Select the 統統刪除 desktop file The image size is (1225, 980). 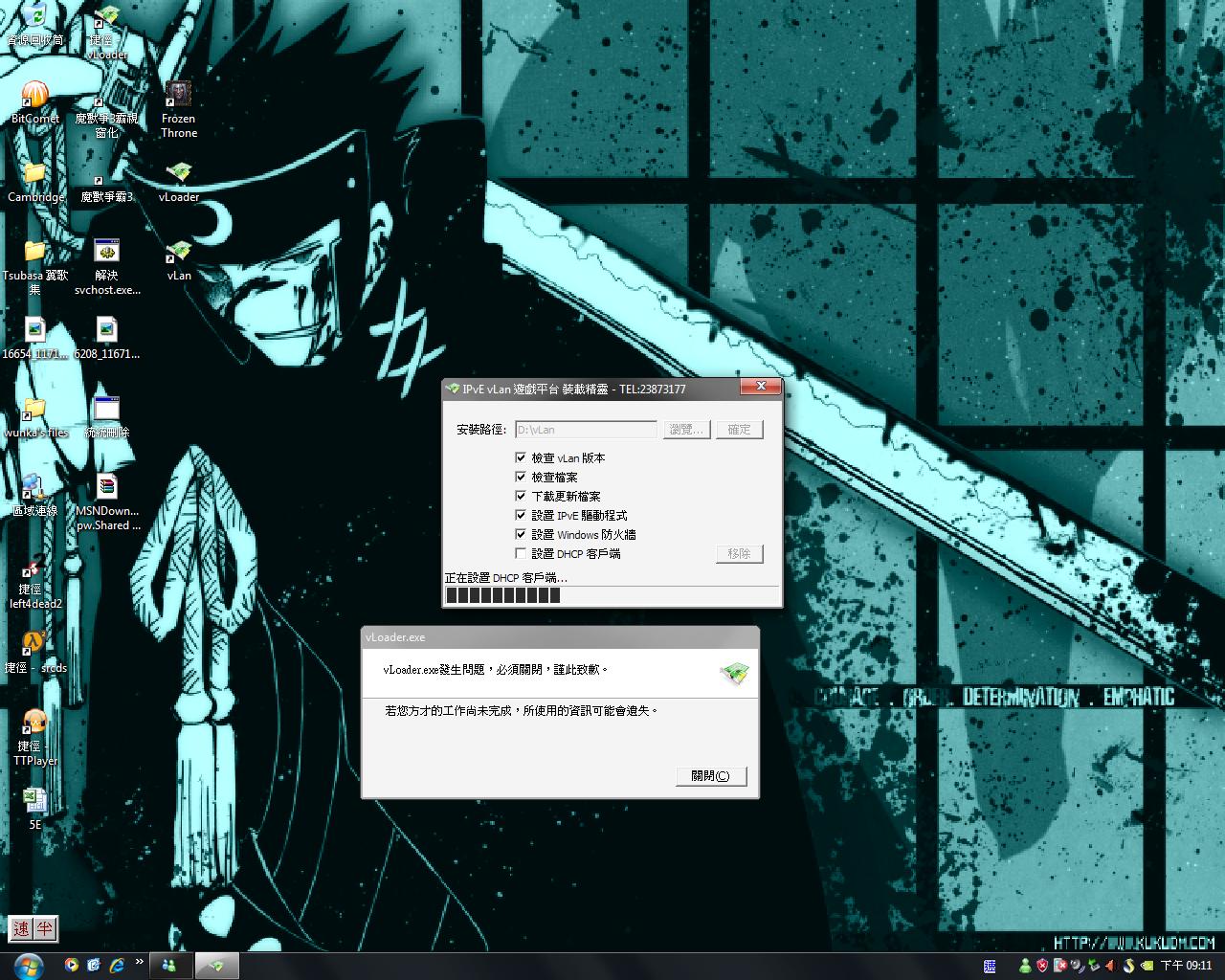point(106,417)
